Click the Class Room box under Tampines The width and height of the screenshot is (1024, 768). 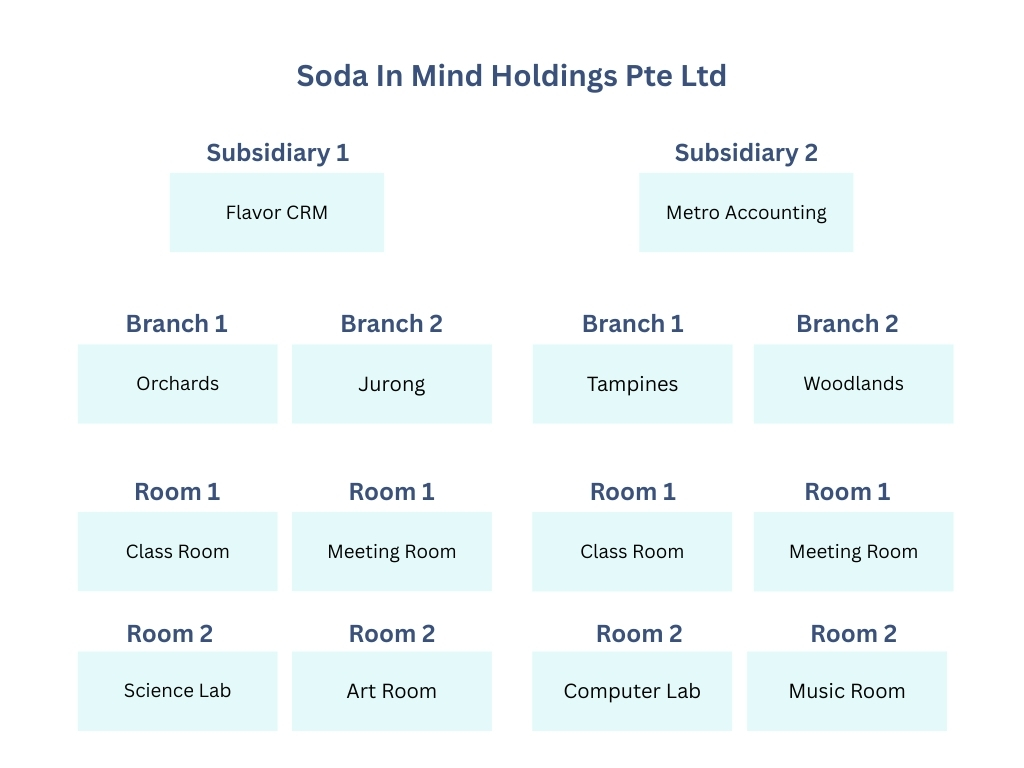tap(632, 552)
